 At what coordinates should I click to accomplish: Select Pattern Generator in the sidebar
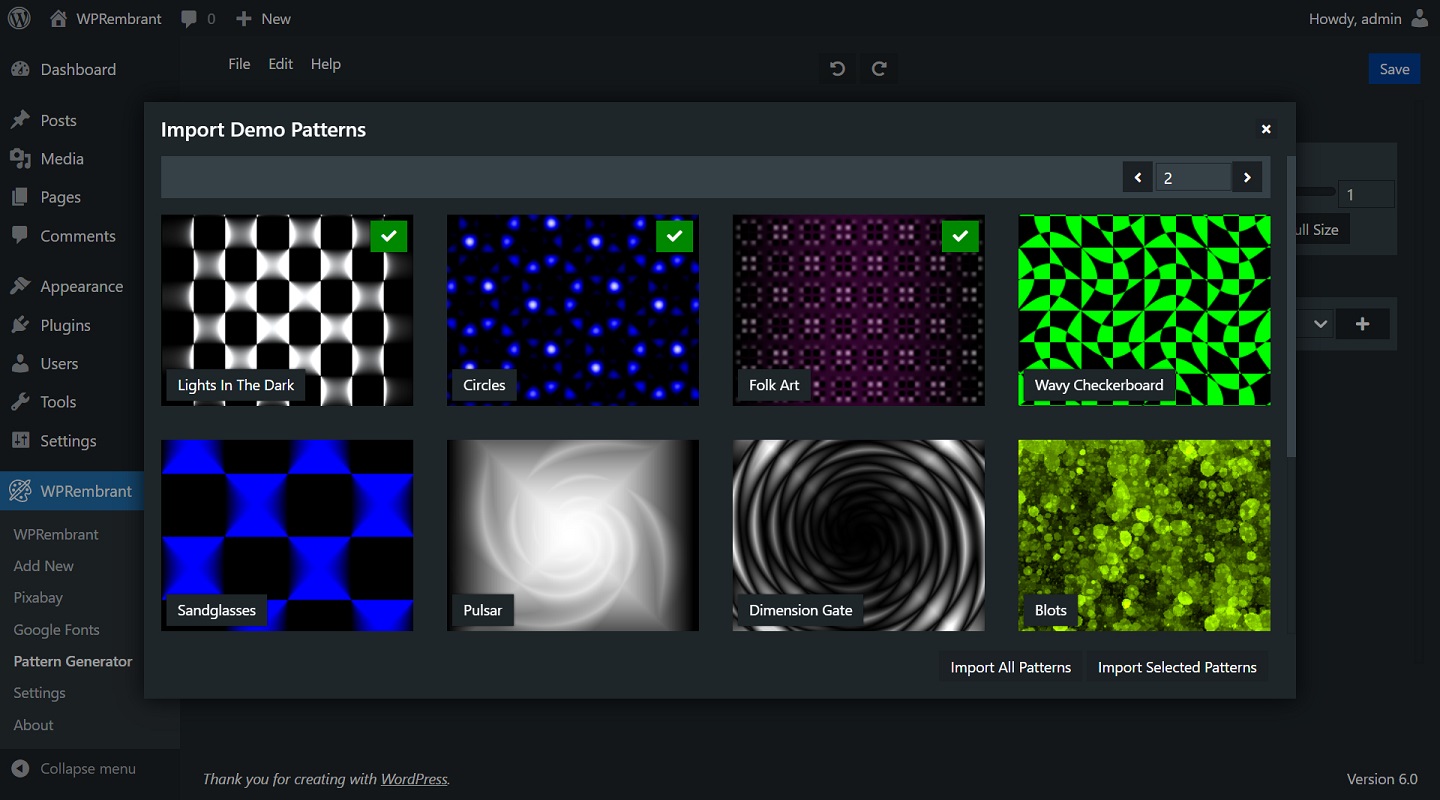[x=73, y=661]
